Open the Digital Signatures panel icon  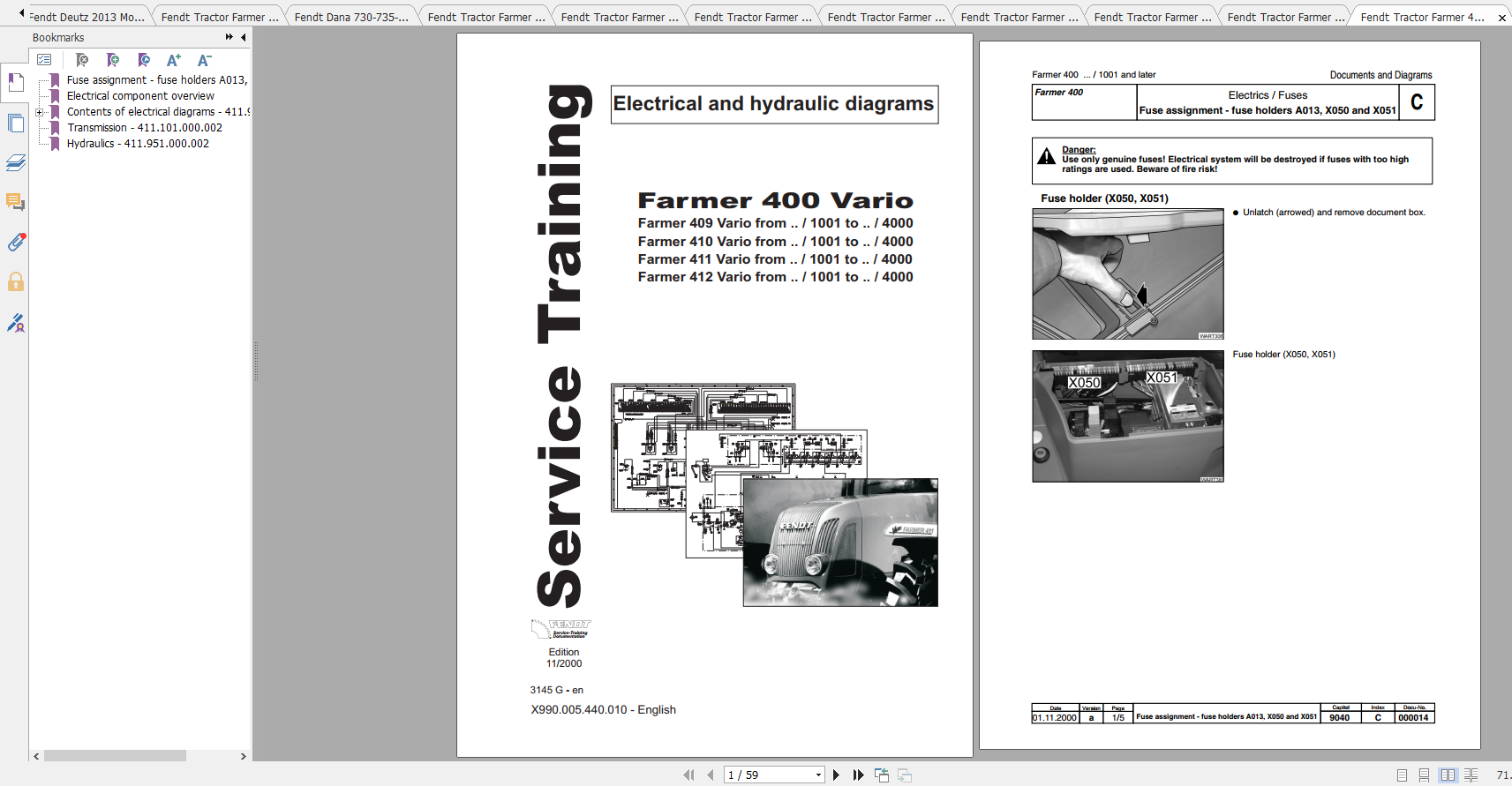pos(15,323)
